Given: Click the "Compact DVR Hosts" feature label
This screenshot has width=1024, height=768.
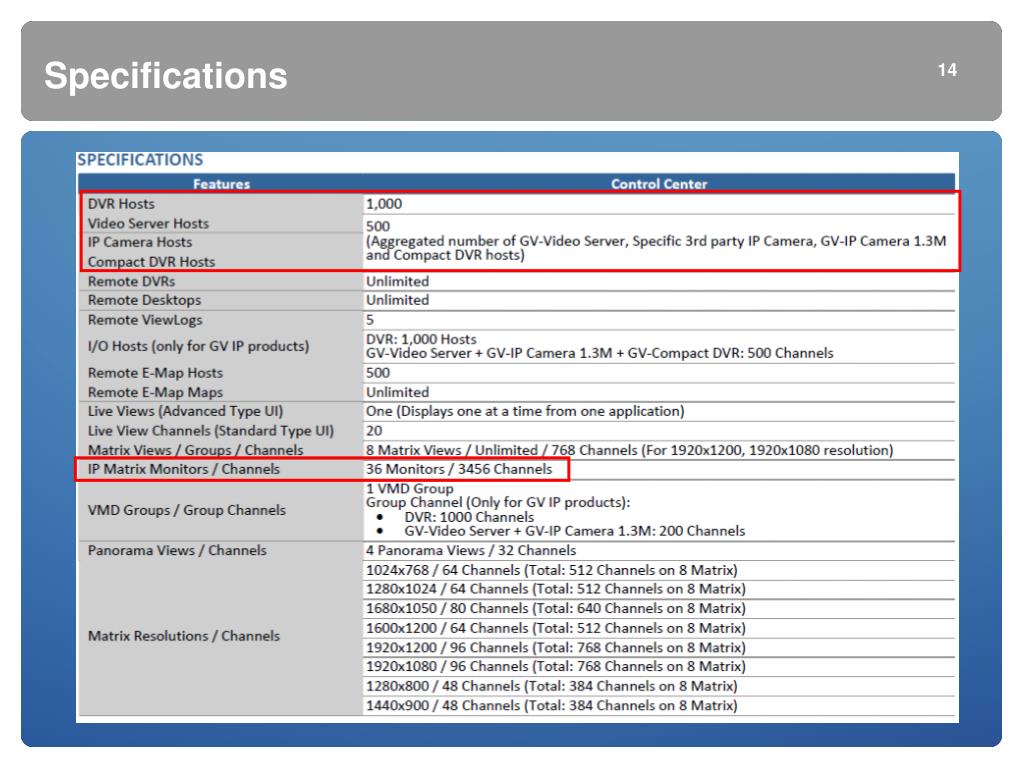Looking at the screenshot, I should (152, 262).
